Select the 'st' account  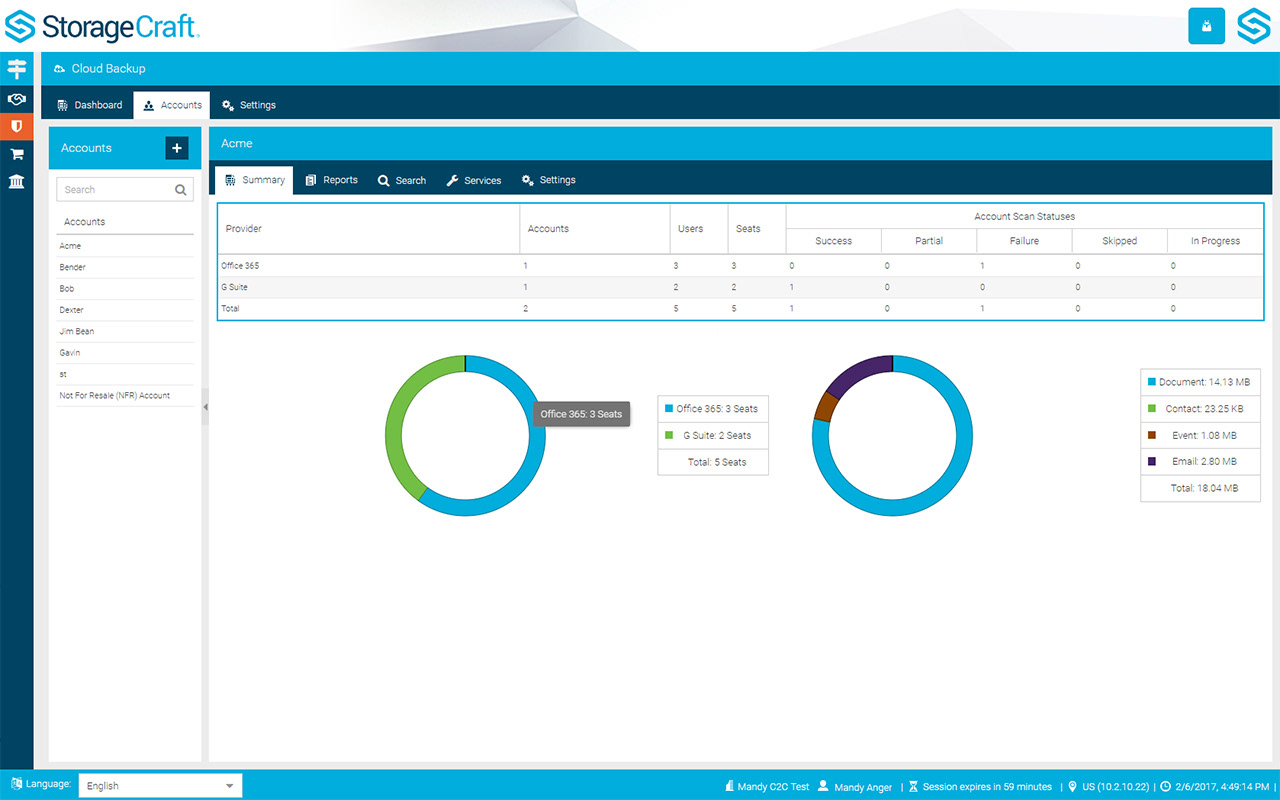click(125, 374)
